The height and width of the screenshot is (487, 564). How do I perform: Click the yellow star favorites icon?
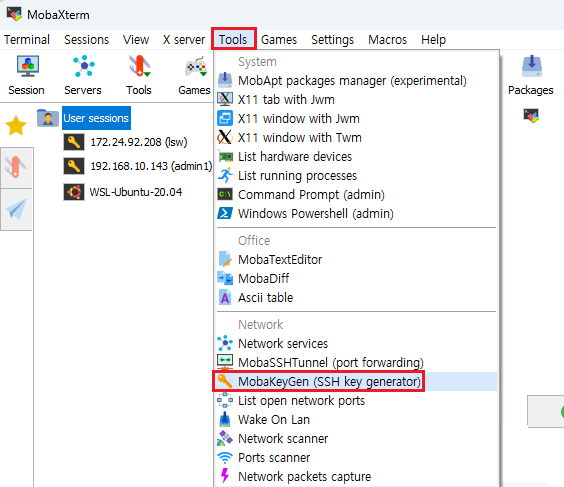pos(16,126)
